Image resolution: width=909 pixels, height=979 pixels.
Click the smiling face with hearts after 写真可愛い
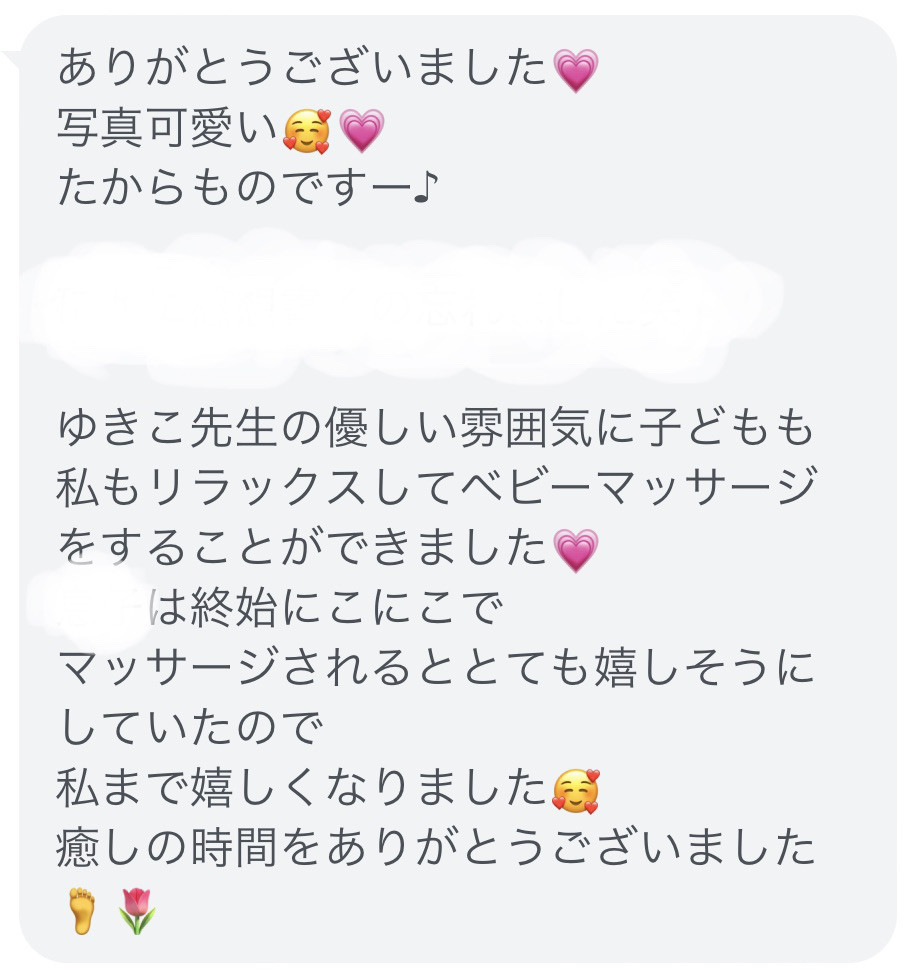[307, 130]
